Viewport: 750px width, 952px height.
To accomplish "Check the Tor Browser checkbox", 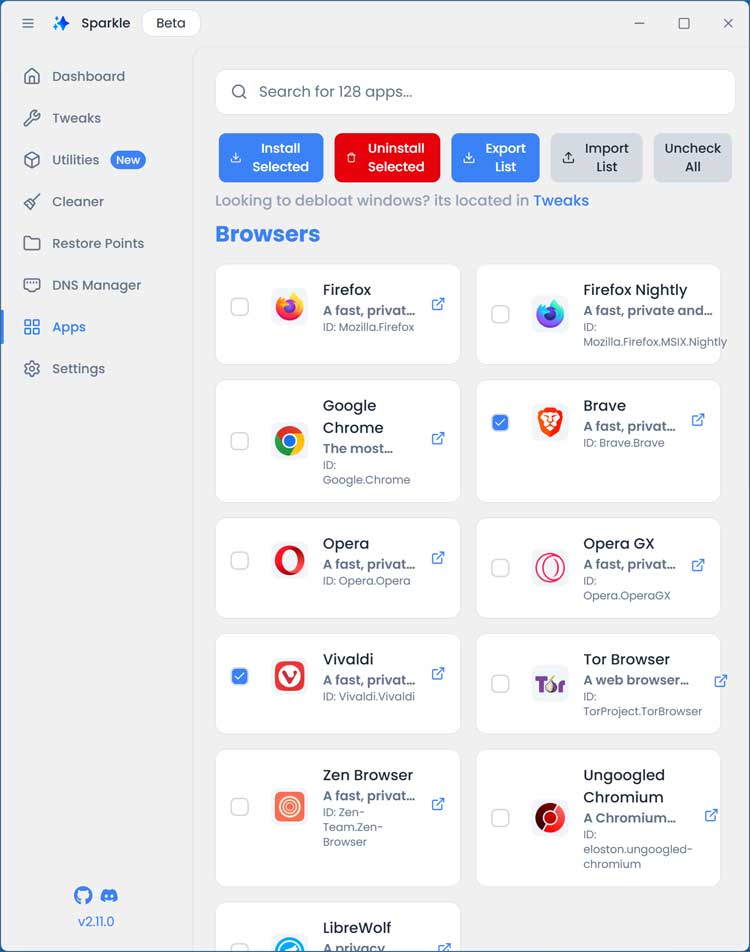I will tap(500, 684).
